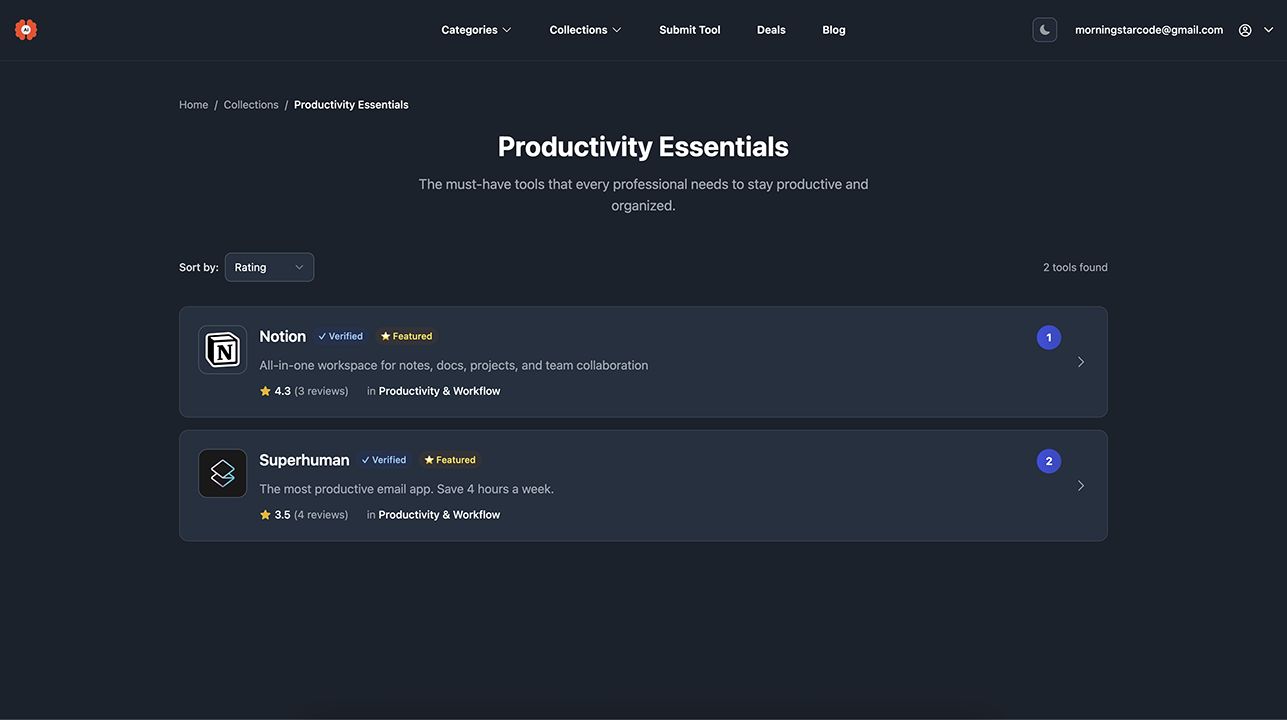Go to the Collections breadcrumb link
Image resolution: width=1287 pixels, height=720 pixels.
click(251, 105)
